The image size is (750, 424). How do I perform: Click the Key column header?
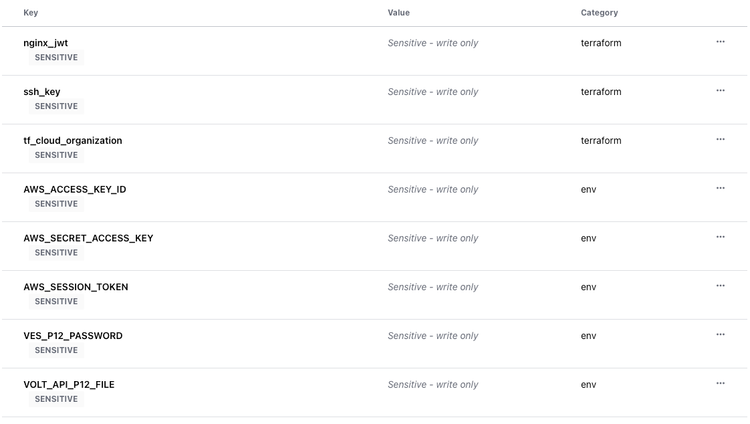click(31, 13)
